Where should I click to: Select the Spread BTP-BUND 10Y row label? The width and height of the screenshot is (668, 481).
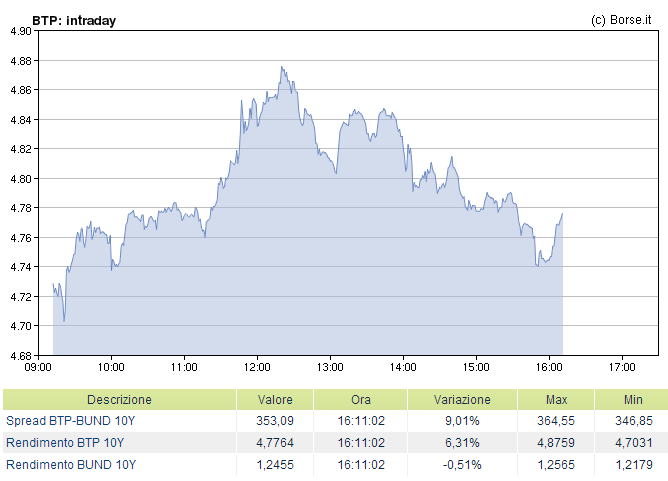[x=71, y=421]
